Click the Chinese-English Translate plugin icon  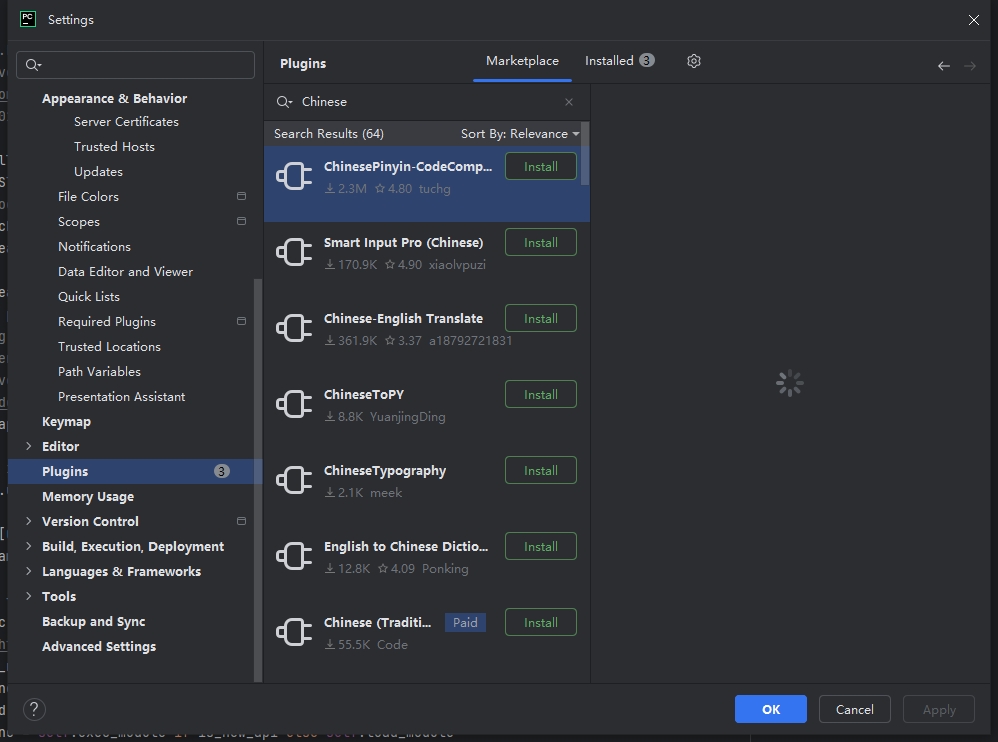coord(294,328)
